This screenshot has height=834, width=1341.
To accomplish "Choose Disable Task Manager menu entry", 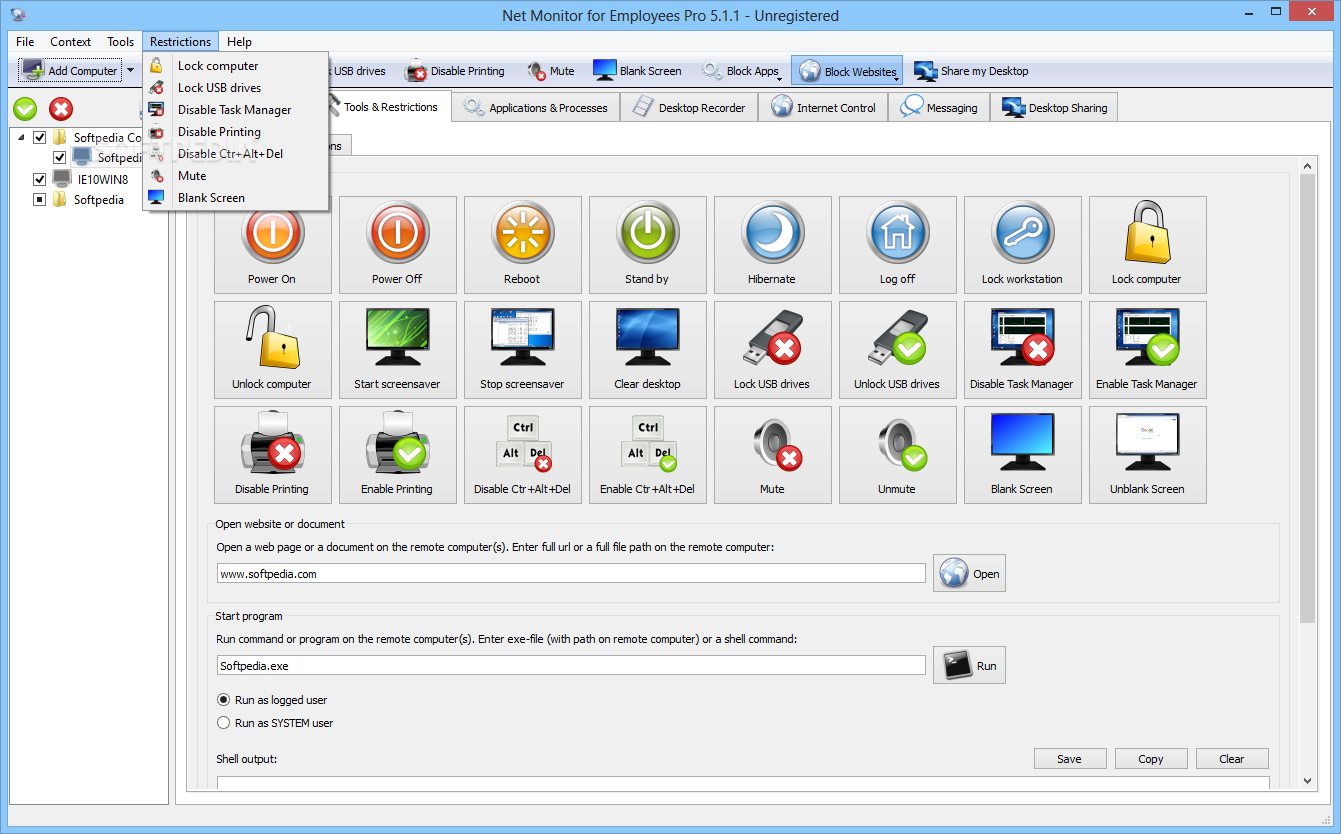I will click(236, 110).
